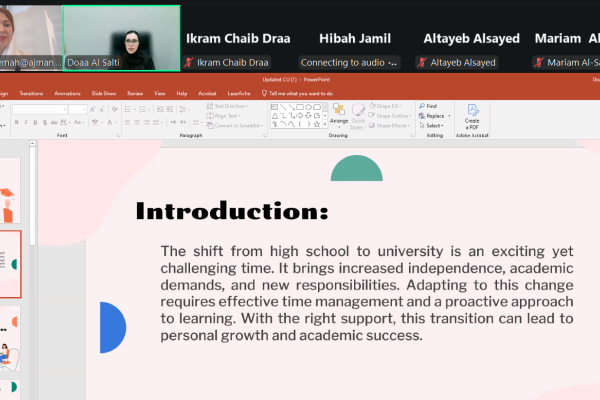
Task: Click the Replace button in Editing
Action: (434, 116)
